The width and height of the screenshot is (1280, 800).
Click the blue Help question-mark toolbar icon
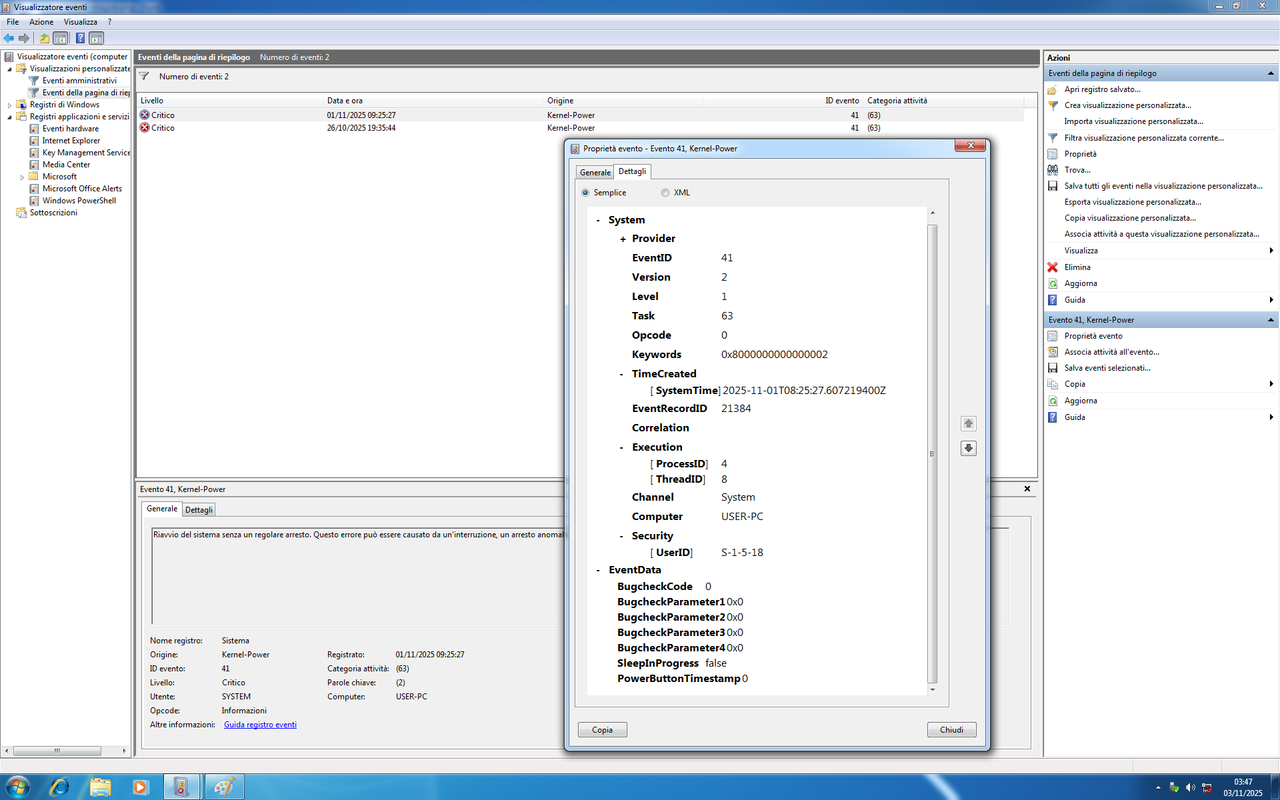coord(80,38)
